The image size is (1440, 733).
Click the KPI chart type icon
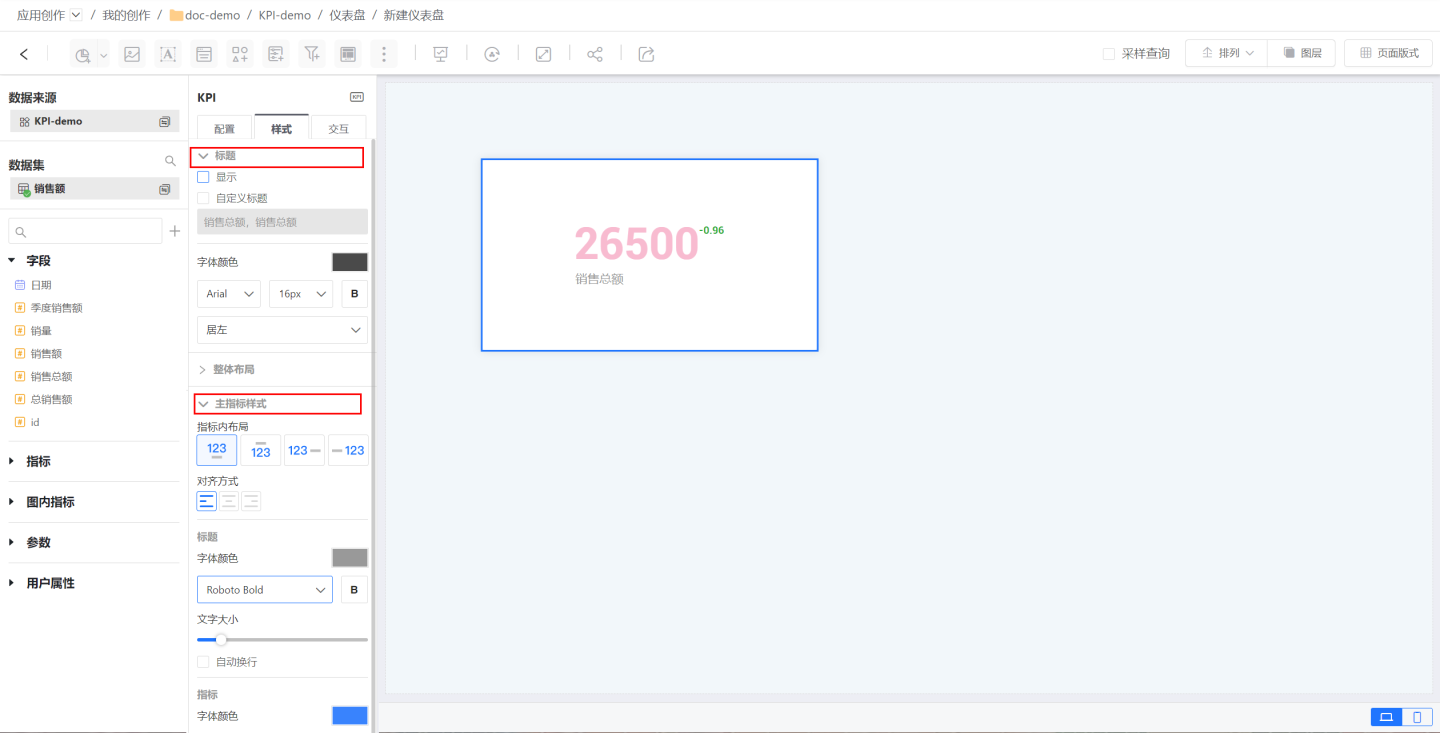point(356,97)
